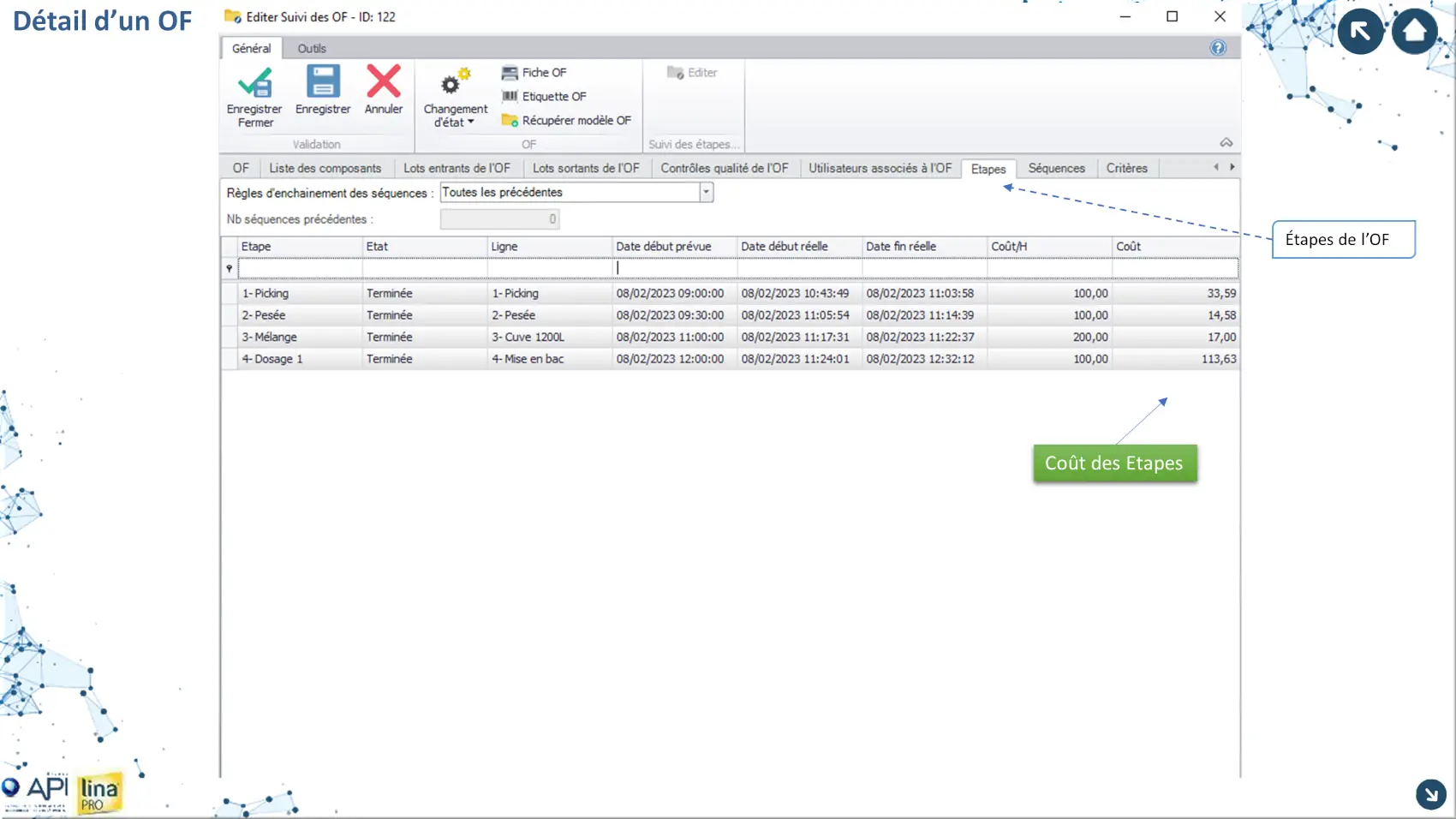The height and width of the screenshot is (819, 1456).
Task: Open the Liste des composants tab
Action: pos(325,169)
